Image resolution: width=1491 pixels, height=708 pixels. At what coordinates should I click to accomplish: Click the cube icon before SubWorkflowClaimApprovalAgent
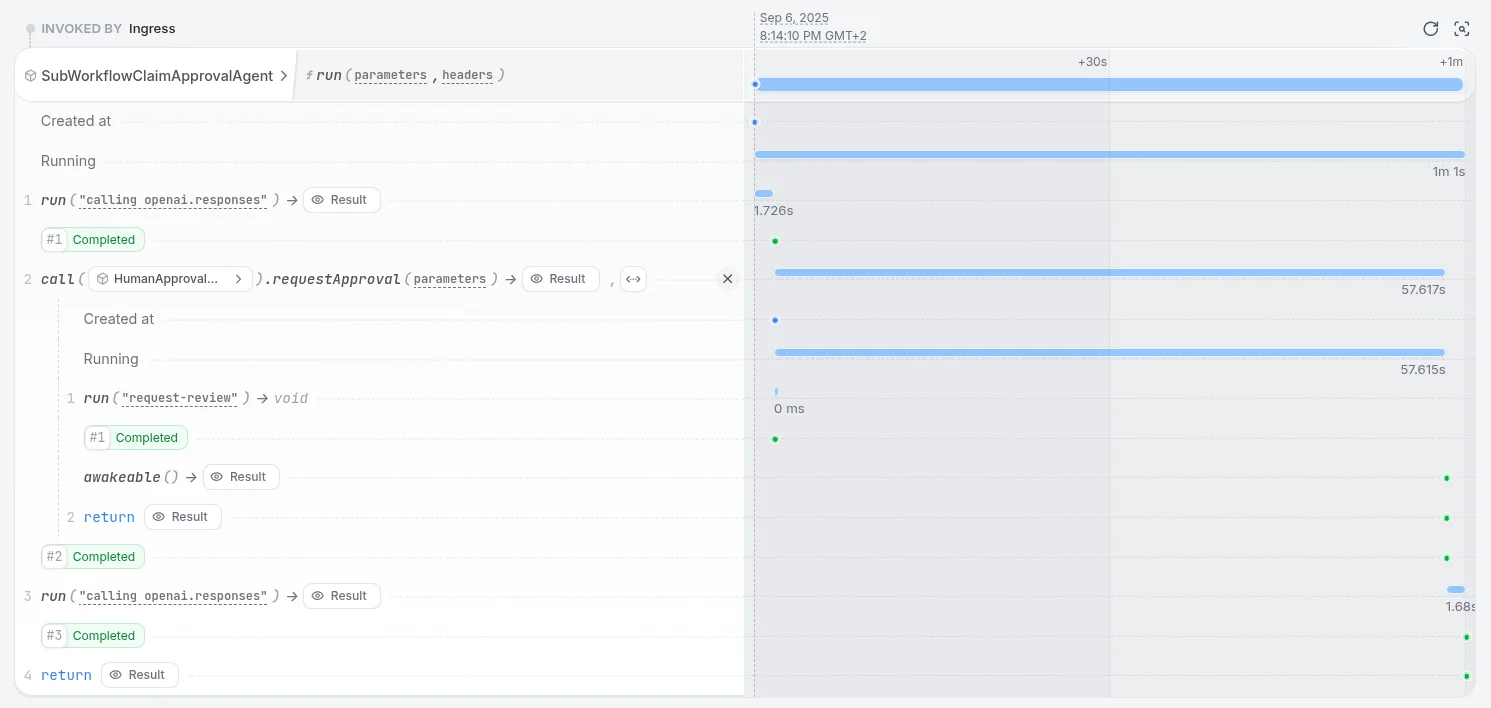point(31,75)
